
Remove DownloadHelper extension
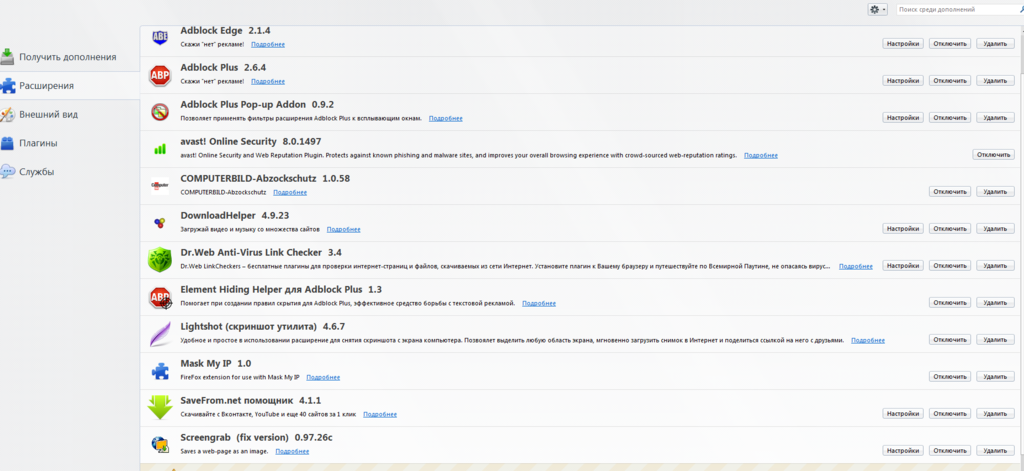point(995,229)
